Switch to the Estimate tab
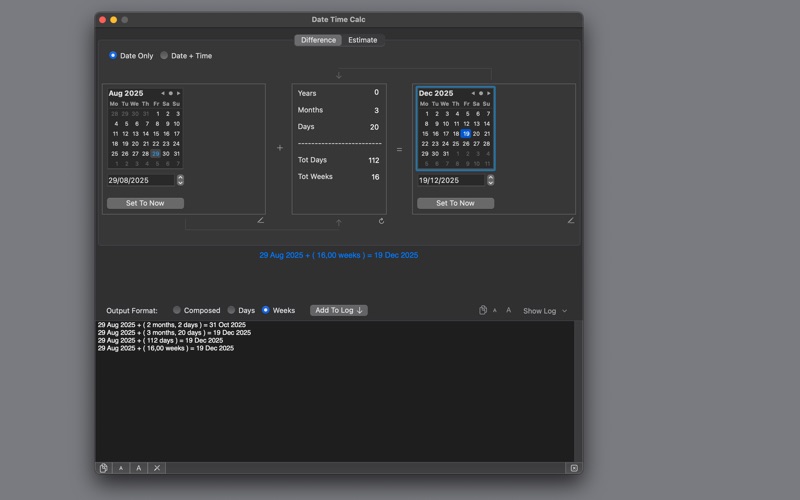 (363, 40)
